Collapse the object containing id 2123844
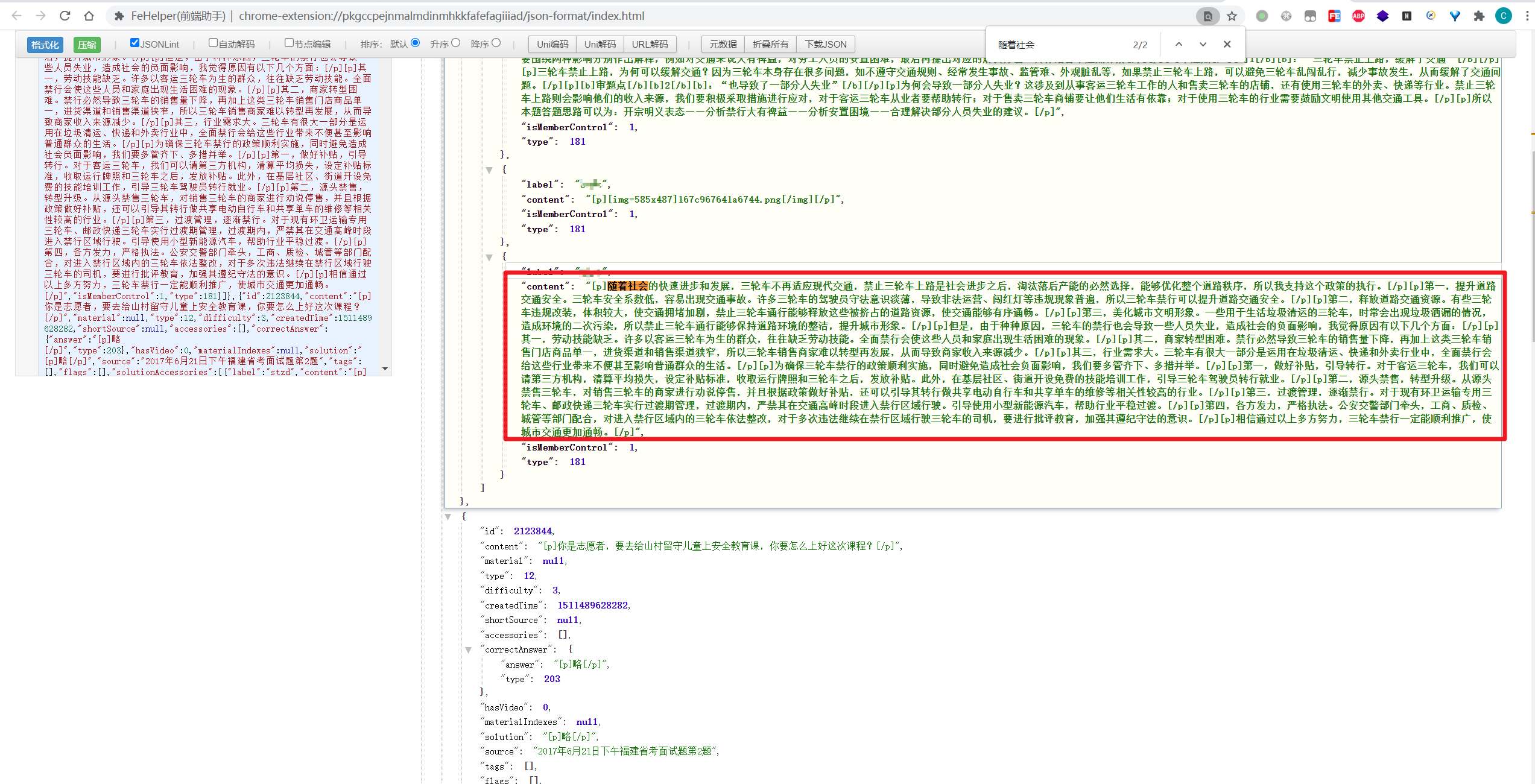Screen dimensions: 1535x784 448,516
